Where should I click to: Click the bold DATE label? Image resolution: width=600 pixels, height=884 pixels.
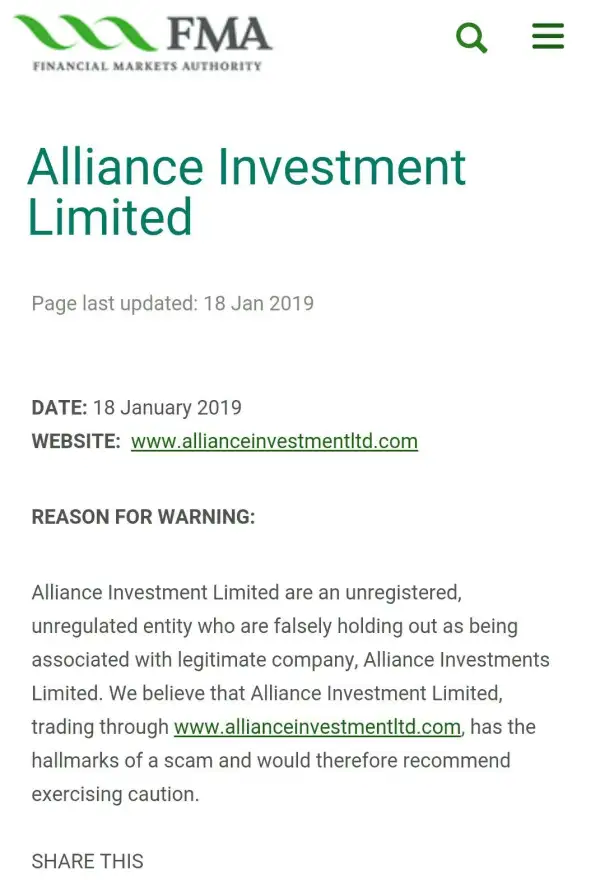coord(59,408)
